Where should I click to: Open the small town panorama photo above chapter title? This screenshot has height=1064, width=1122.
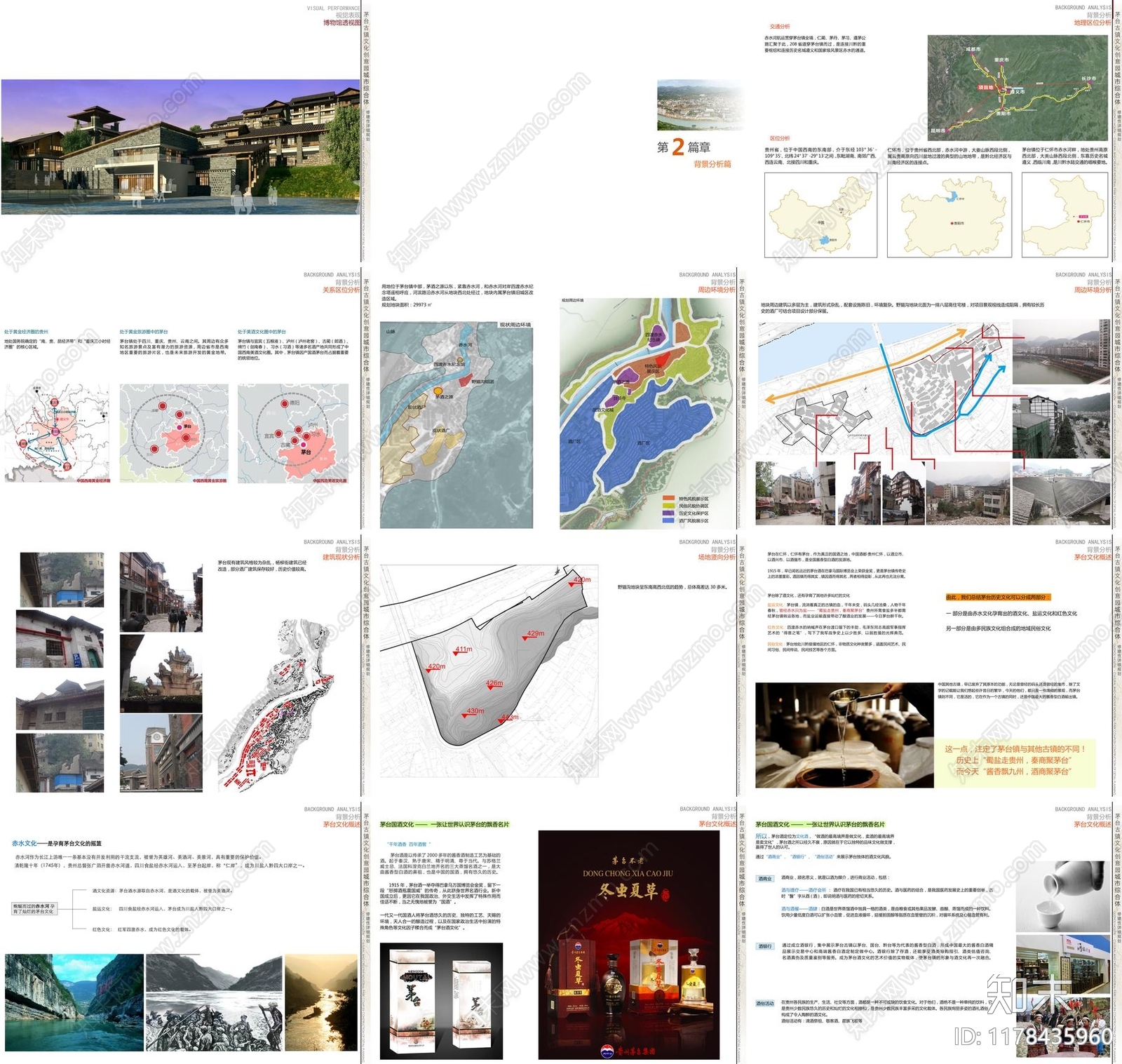tap(700, 105)
